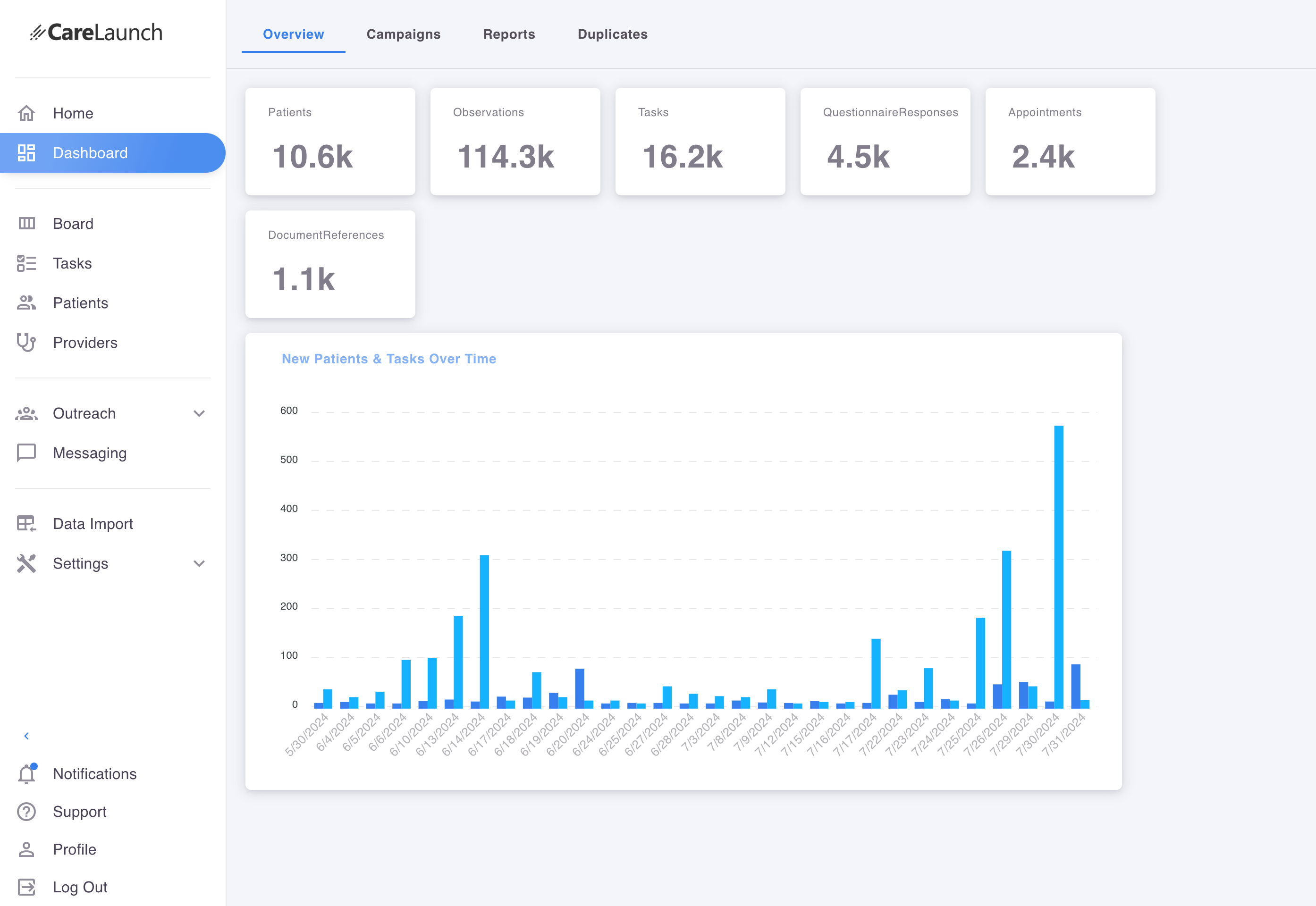Click the Appointments 2.4k stat card

pyautogui.click(x=1071, y=142)
